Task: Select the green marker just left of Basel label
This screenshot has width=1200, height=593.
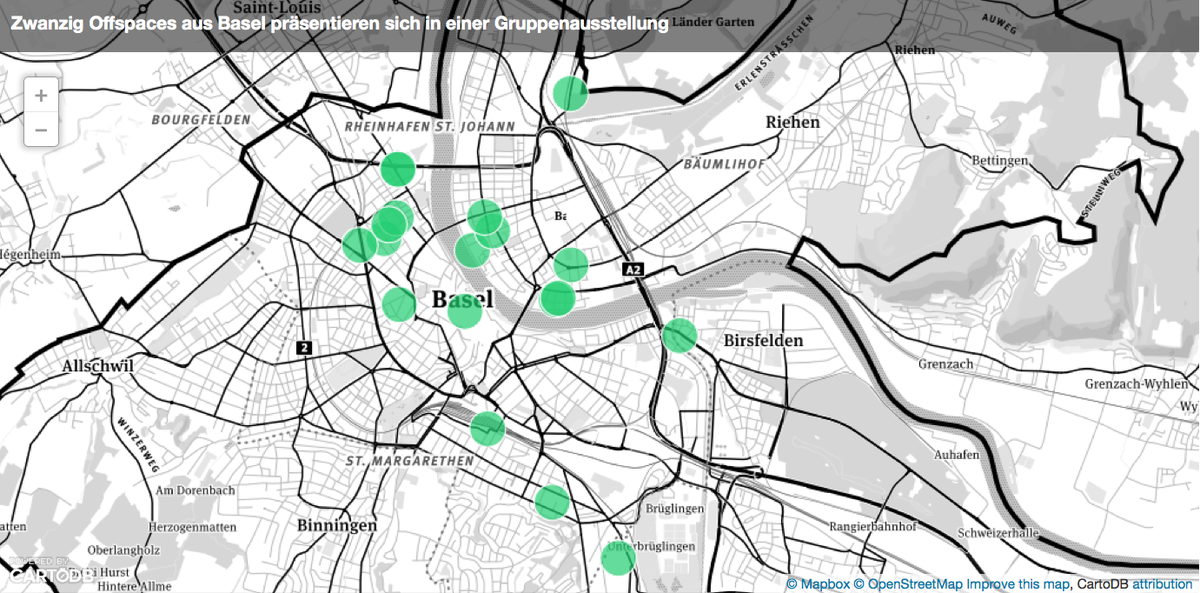Action: point(399,304)
